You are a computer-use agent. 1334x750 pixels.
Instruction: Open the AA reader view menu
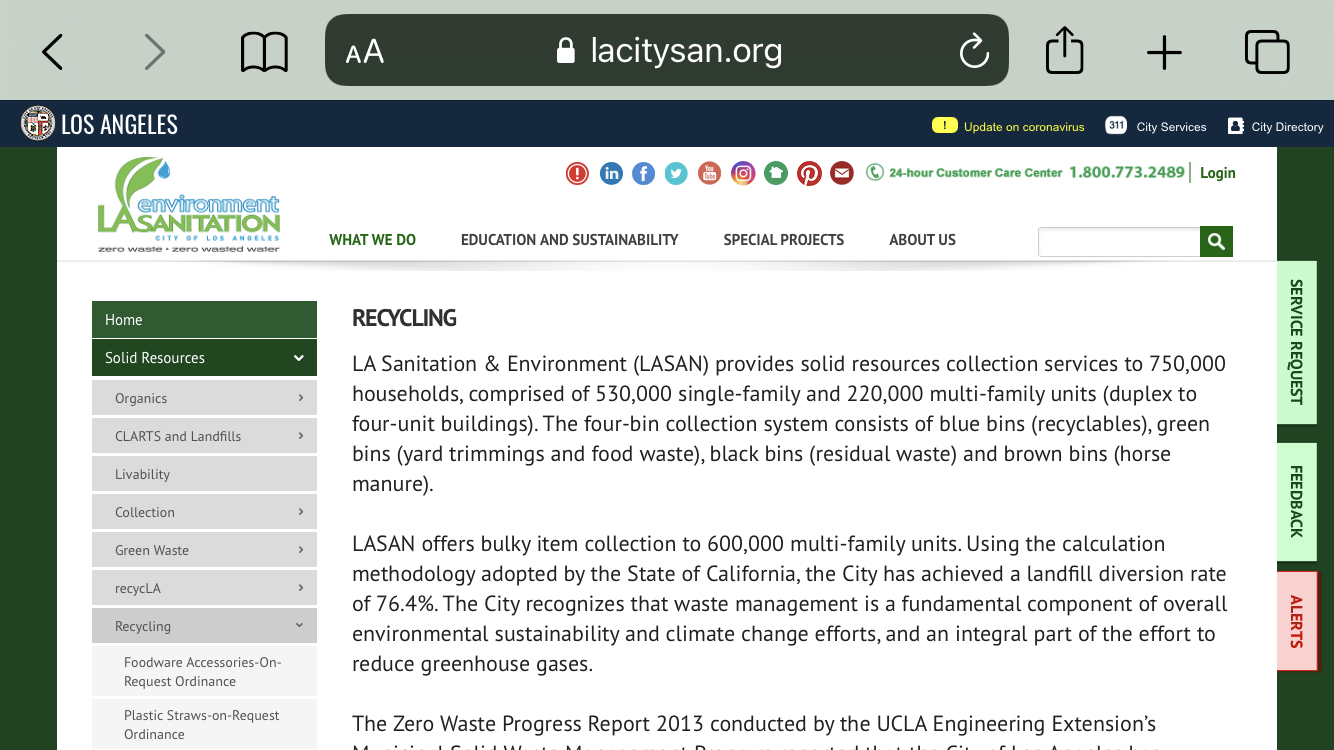point(365,52)
